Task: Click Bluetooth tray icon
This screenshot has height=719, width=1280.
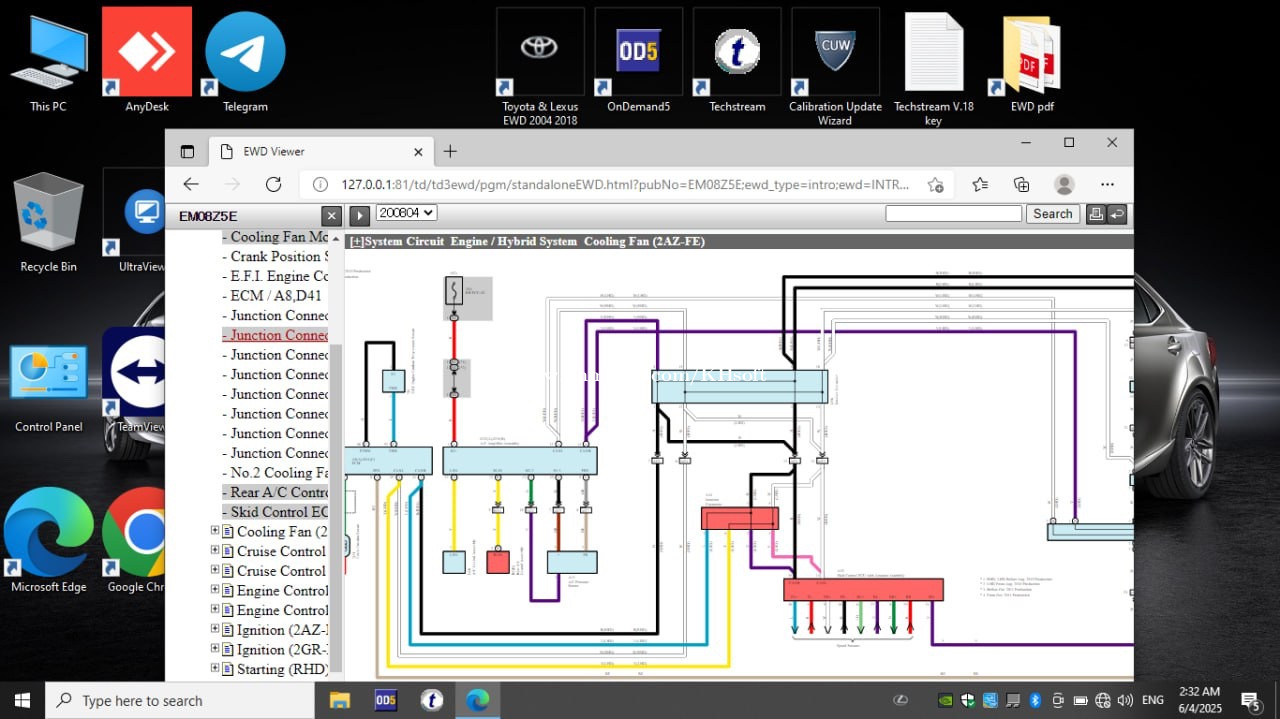Action: click(x=1036, y=700)
